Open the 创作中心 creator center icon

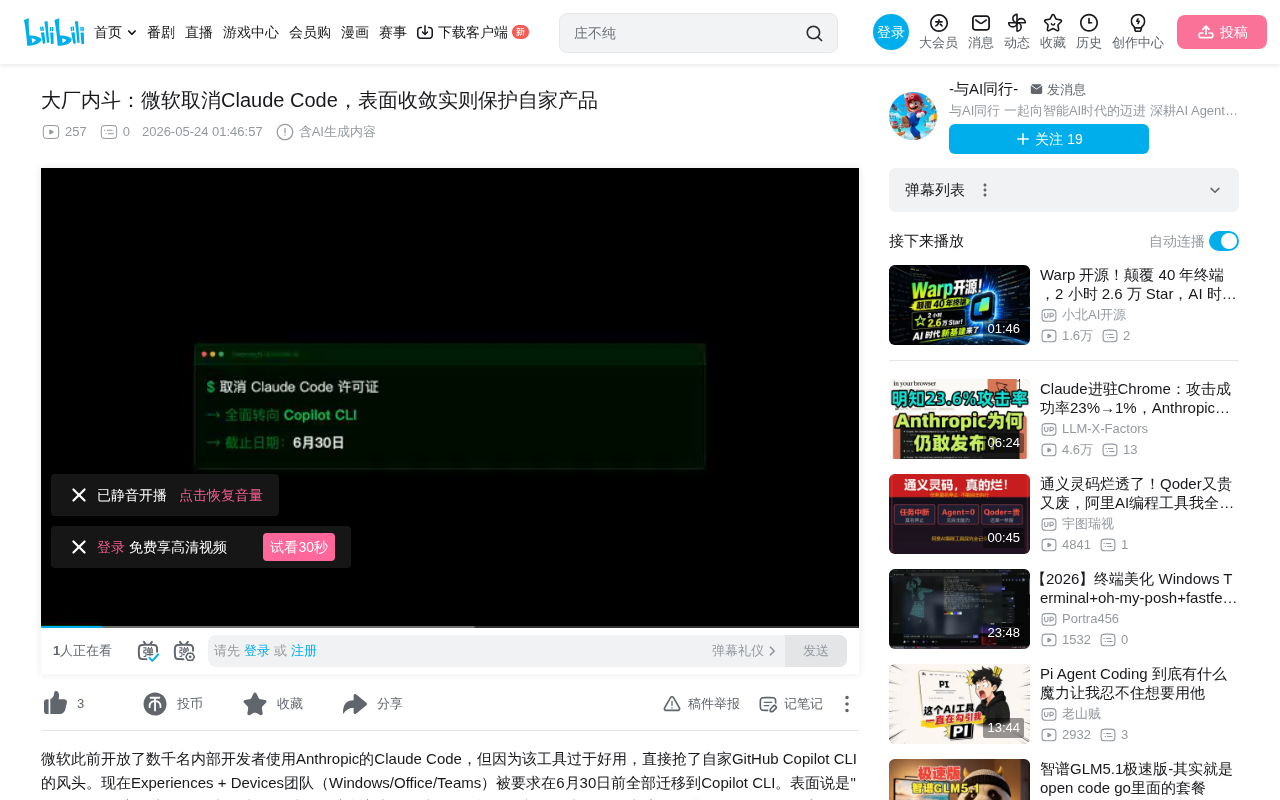[x=1138, y=23]
